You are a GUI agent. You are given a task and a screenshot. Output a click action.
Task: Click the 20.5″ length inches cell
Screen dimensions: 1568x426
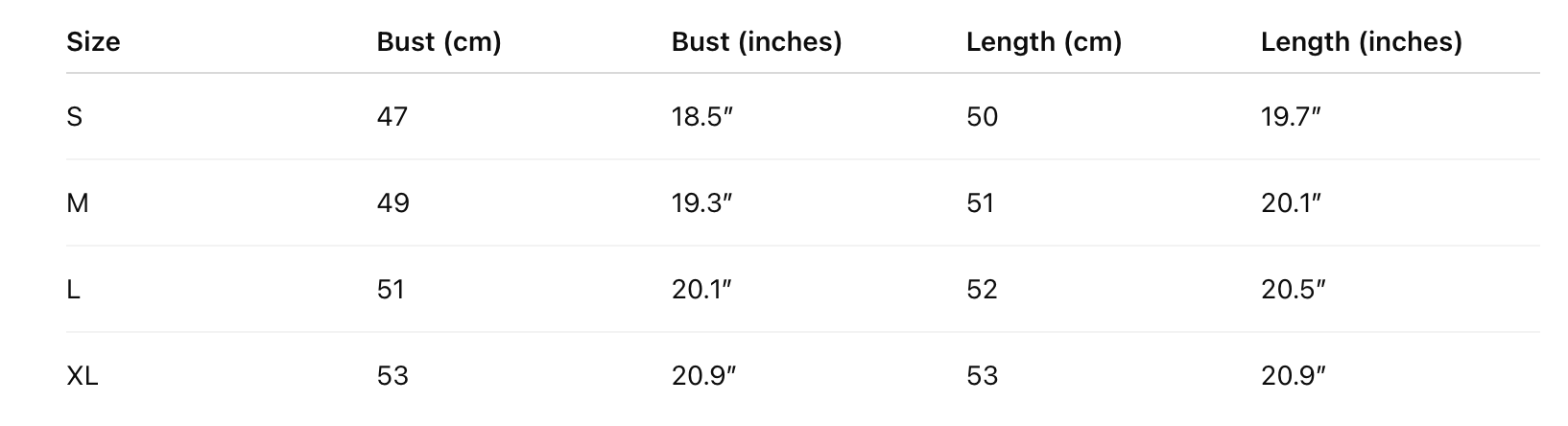(1293, 290)
